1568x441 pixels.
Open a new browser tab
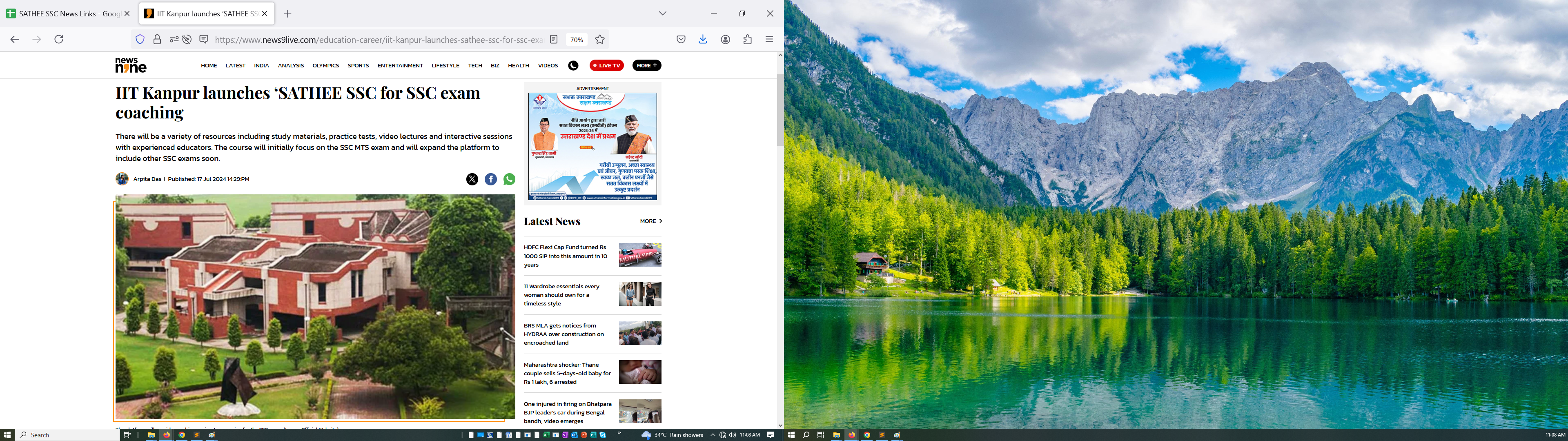click(288, 14)
